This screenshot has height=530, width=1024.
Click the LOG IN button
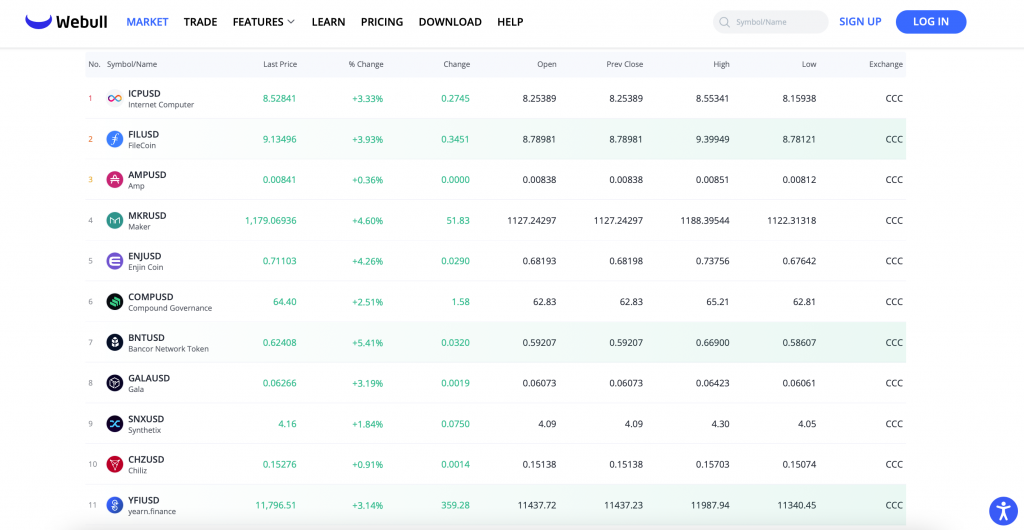pos(931,22)
